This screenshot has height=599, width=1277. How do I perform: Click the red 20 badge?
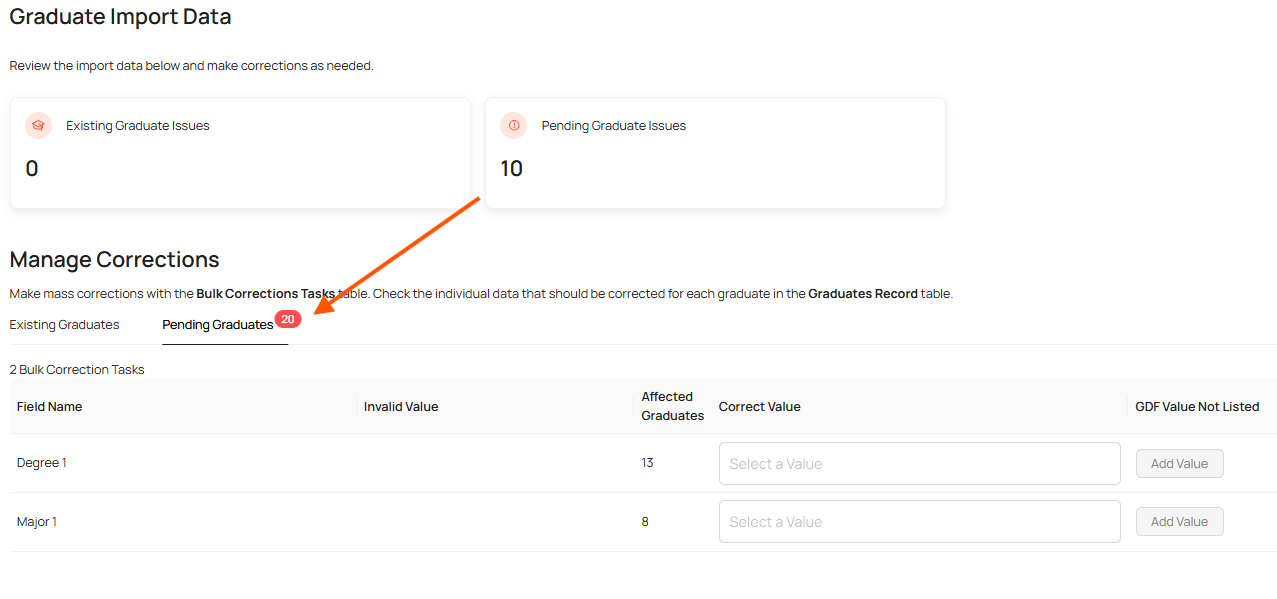[288, 319]
